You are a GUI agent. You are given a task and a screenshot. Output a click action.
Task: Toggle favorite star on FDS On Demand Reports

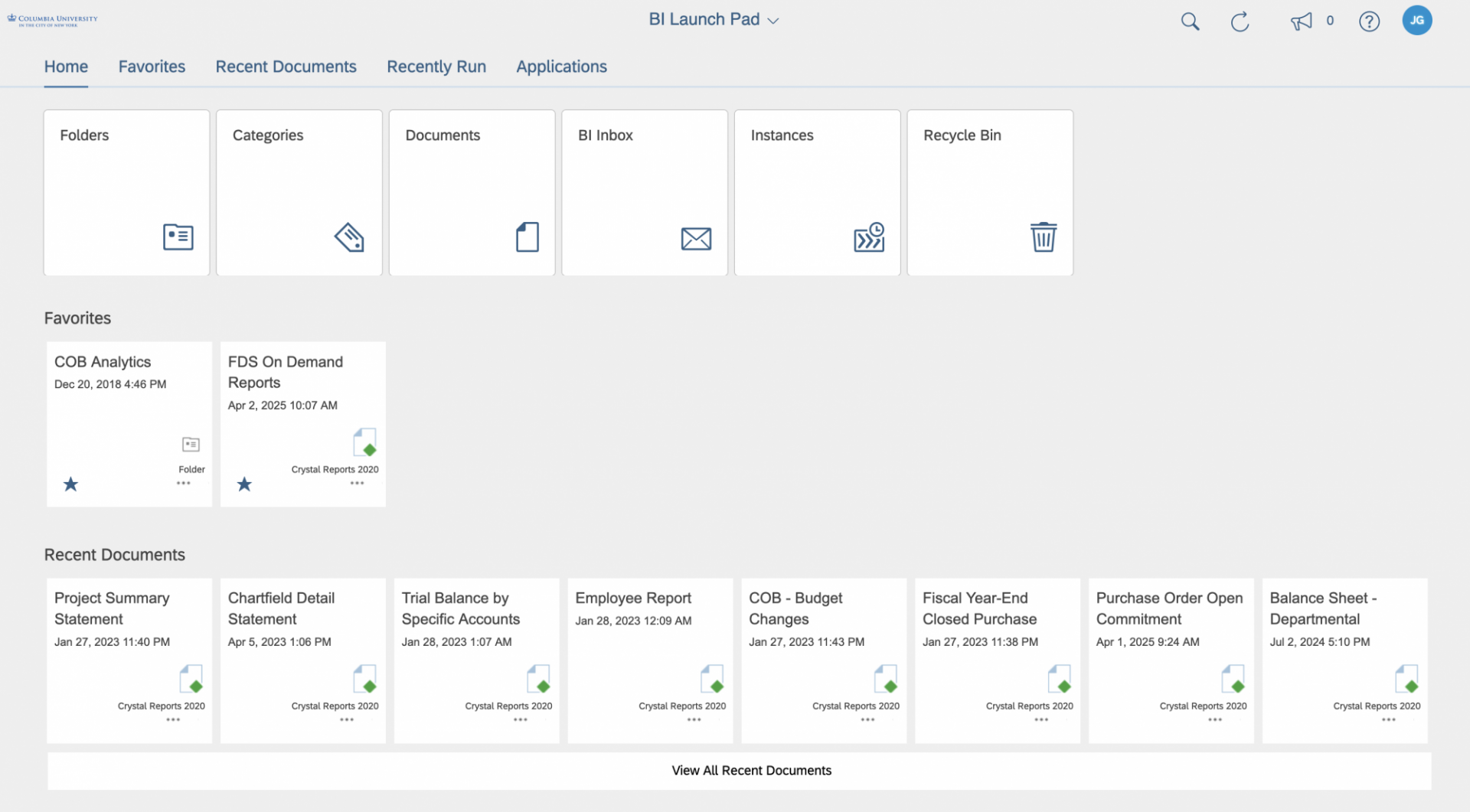click(x=244, y=484)
